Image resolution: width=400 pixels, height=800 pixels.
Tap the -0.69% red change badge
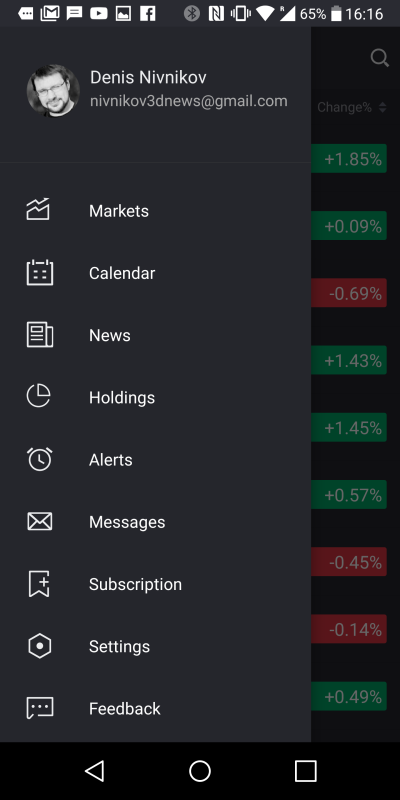pos(349,293)
